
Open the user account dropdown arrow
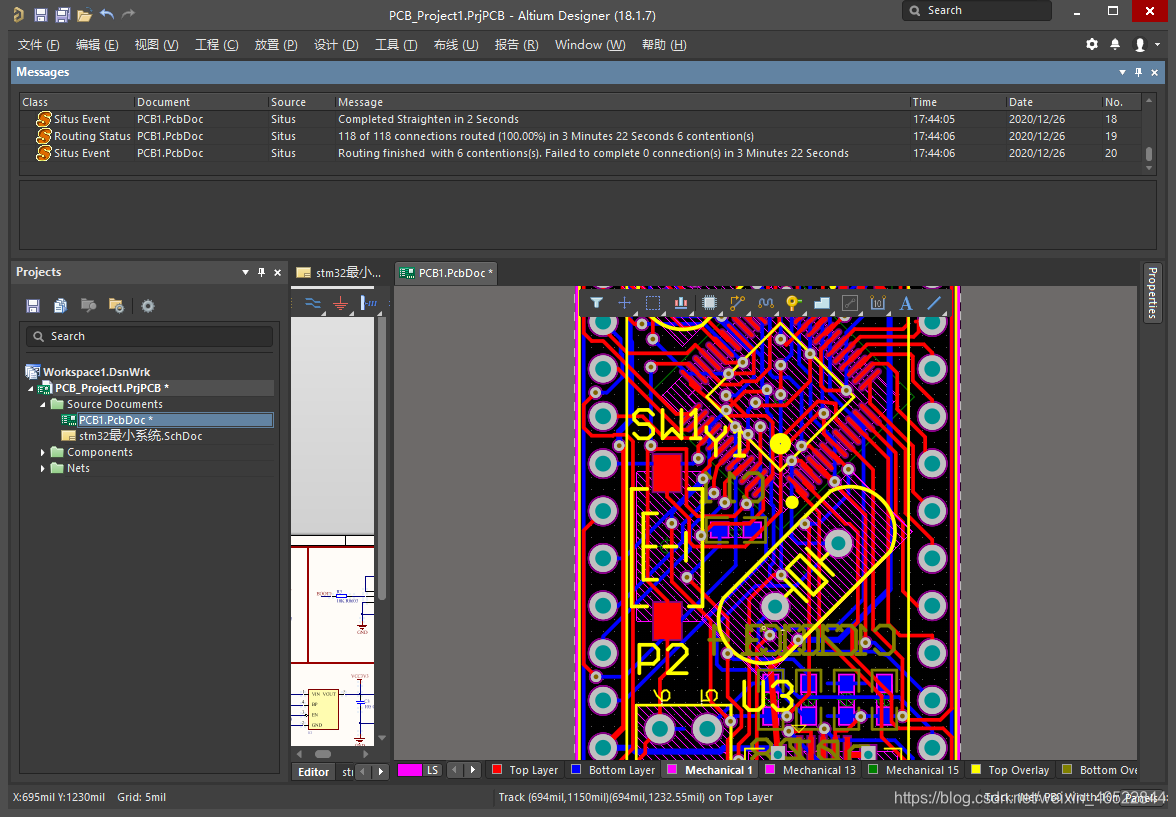pos(1157,45)
